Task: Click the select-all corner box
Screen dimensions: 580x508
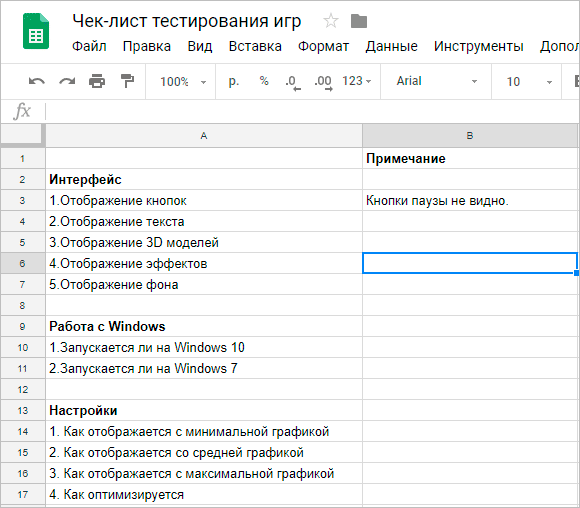Action: coord(21,134)
